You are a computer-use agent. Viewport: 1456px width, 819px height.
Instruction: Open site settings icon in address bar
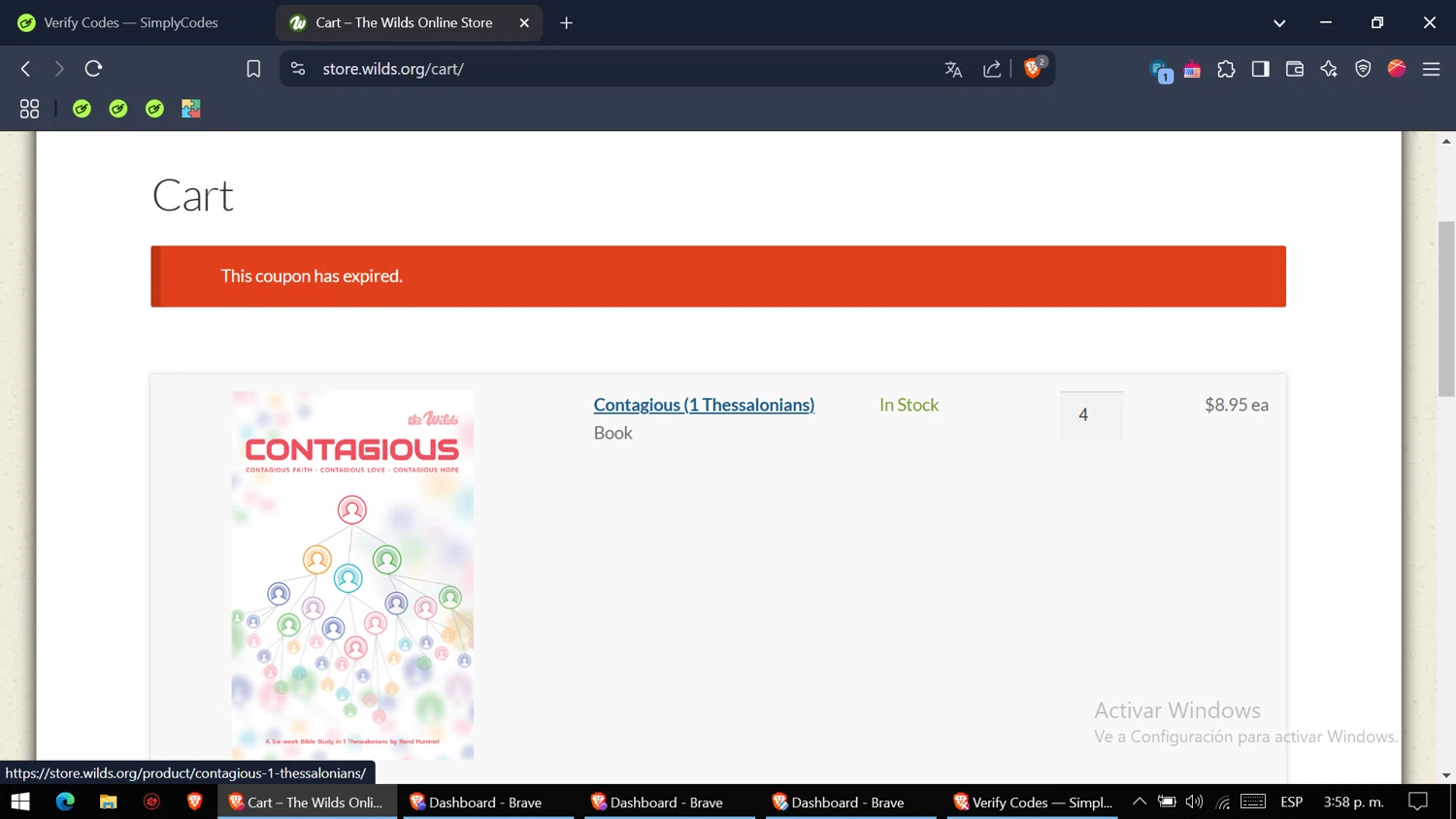point(298,69)
